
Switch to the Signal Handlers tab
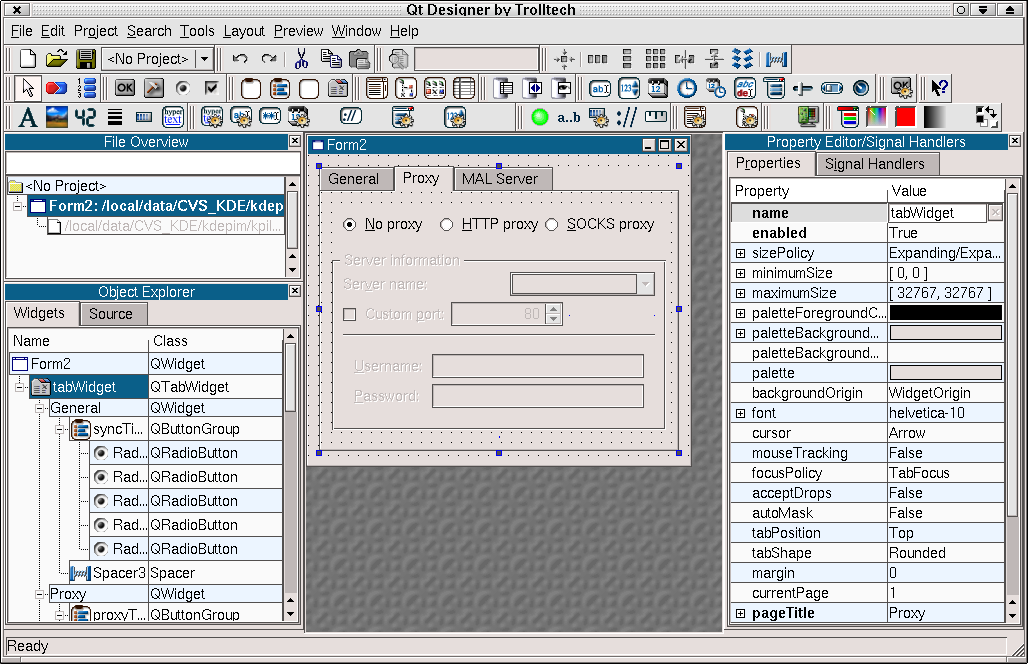(874, 164)
